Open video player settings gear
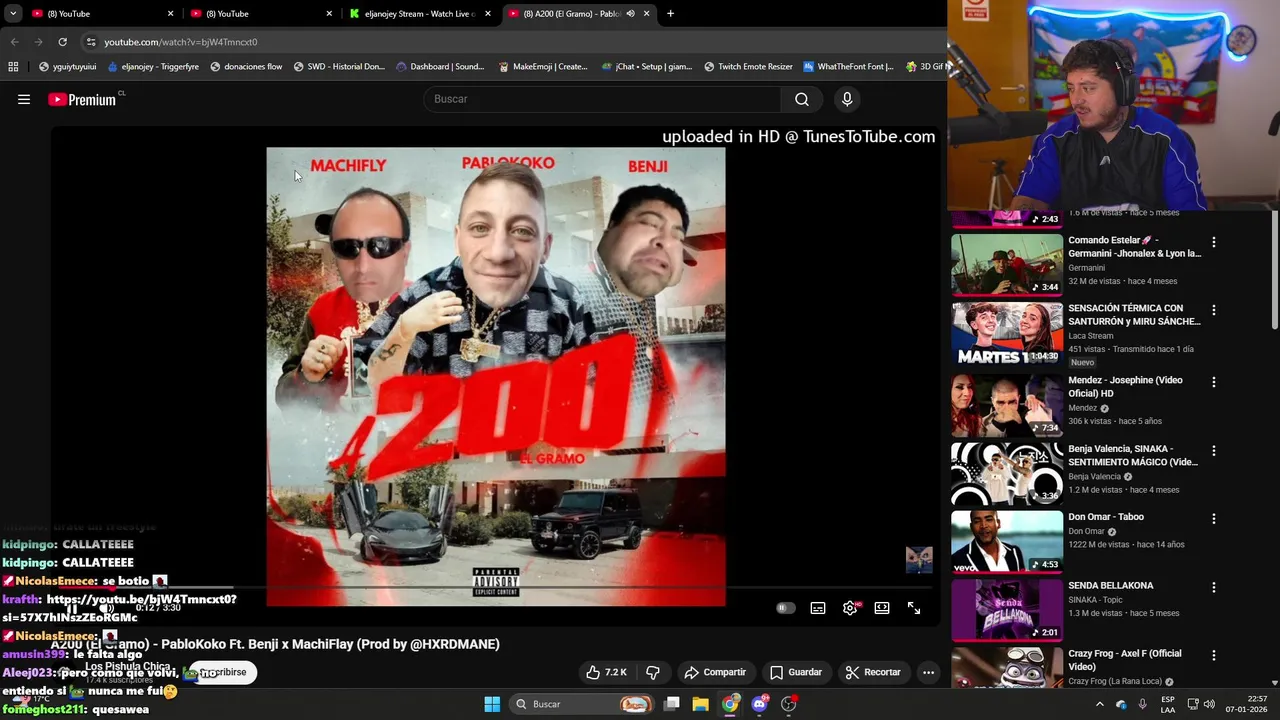The height and width of the screenshot is (720, 1280). (x=850, y=608)
